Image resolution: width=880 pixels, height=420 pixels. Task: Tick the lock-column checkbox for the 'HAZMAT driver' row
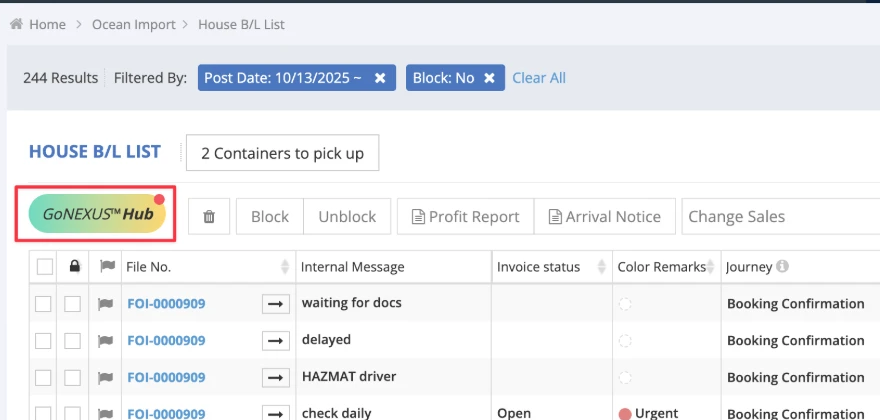coord(72,378)
